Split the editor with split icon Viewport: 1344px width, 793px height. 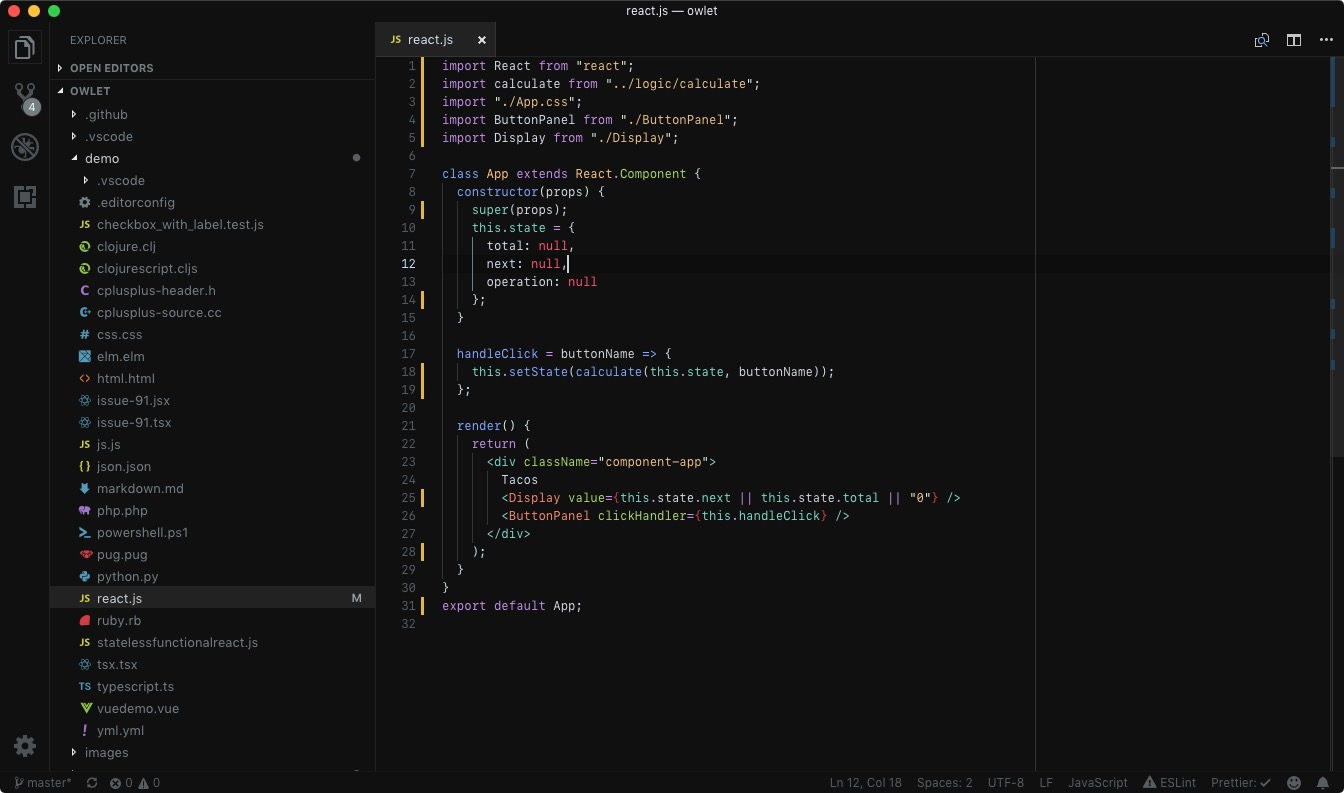pos(1294,40)
